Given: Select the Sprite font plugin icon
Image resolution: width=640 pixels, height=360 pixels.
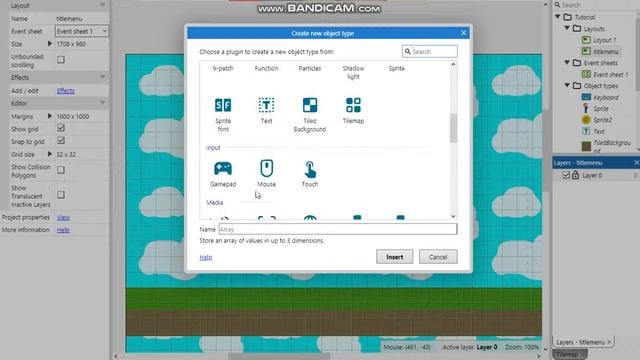Looking at the screenshot, I should [x=223, y=105].
